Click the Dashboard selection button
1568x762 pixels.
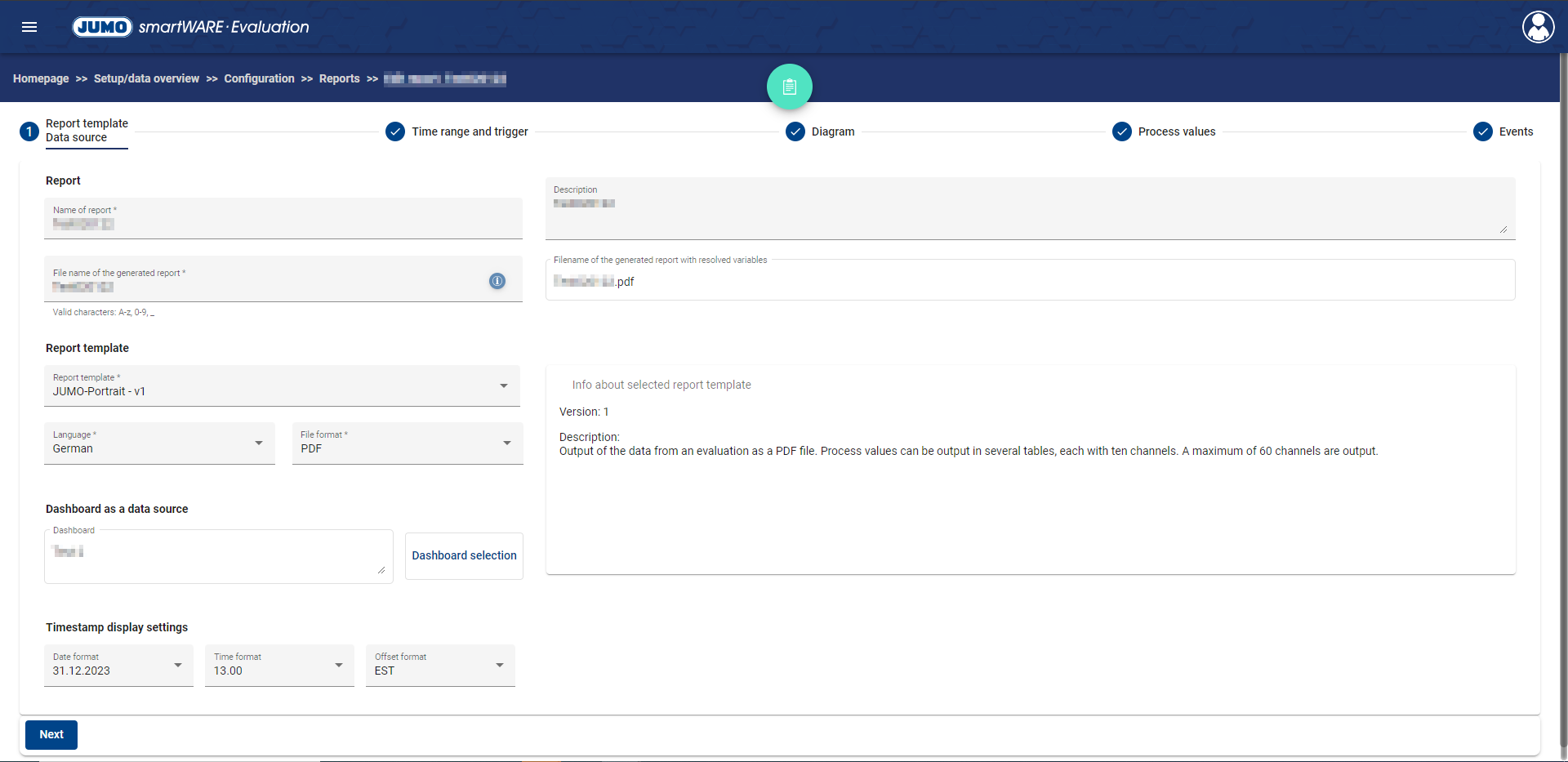coord(464,555)
